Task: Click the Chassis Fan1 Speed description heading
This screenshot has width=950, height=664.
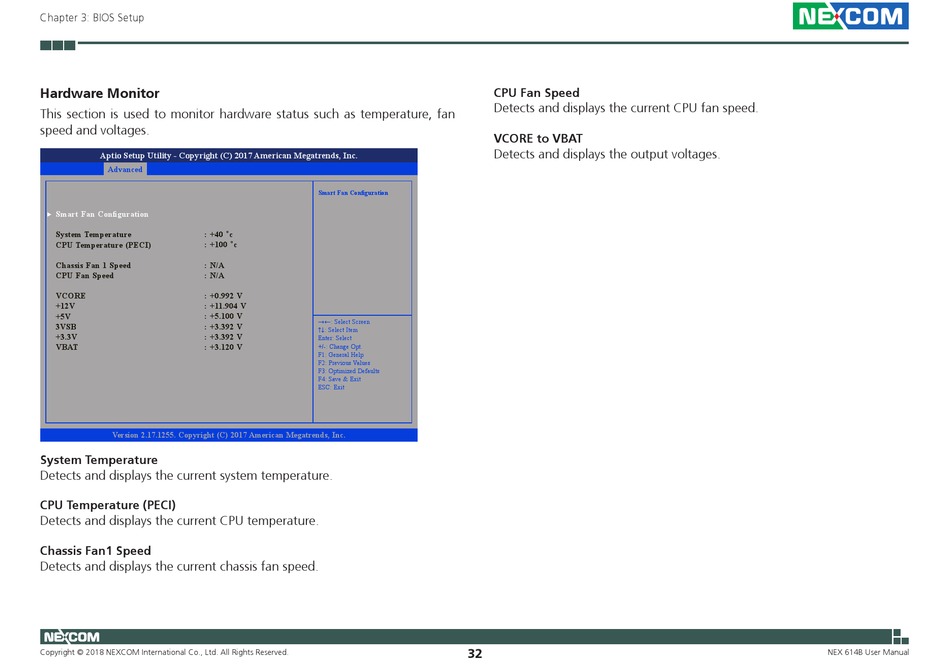Action: (95, 551)
